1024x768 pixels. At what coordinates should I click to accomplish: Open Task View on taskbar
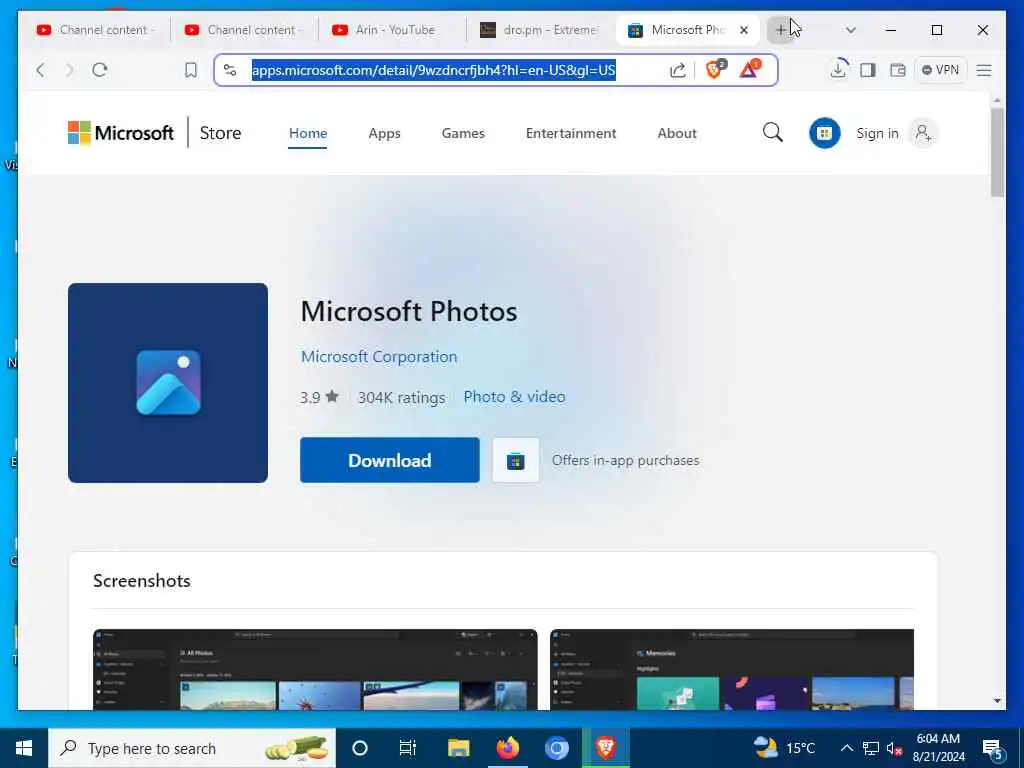tap(408, 748)
